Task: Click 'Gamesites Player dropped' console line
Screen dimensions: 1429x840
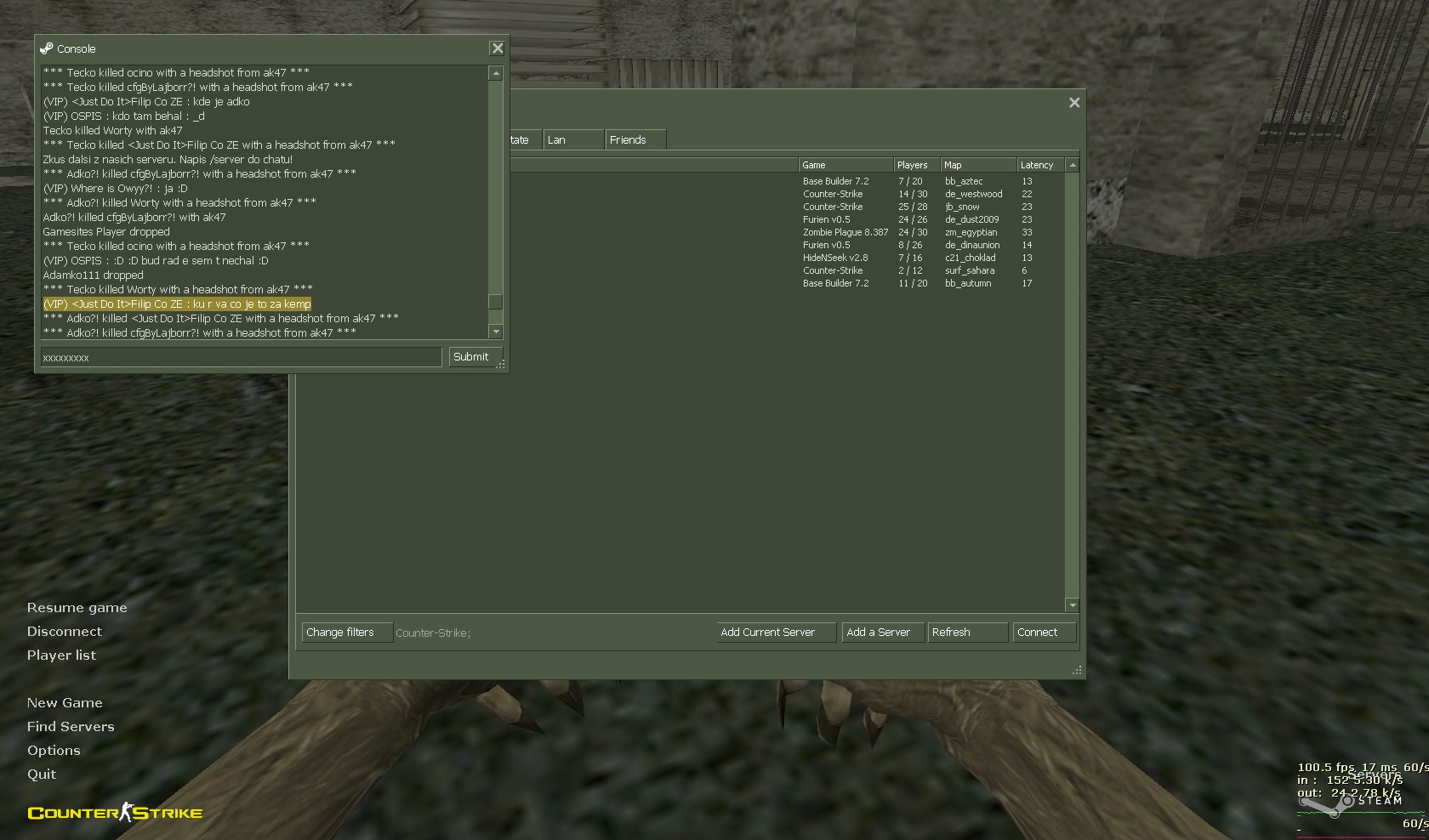Action: [x=106, y=232]
